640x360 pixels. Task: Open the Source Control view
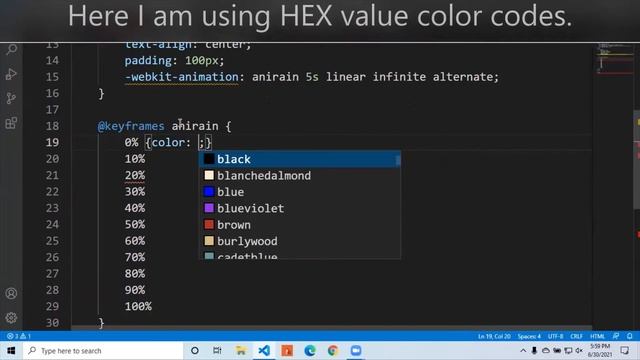11,98
